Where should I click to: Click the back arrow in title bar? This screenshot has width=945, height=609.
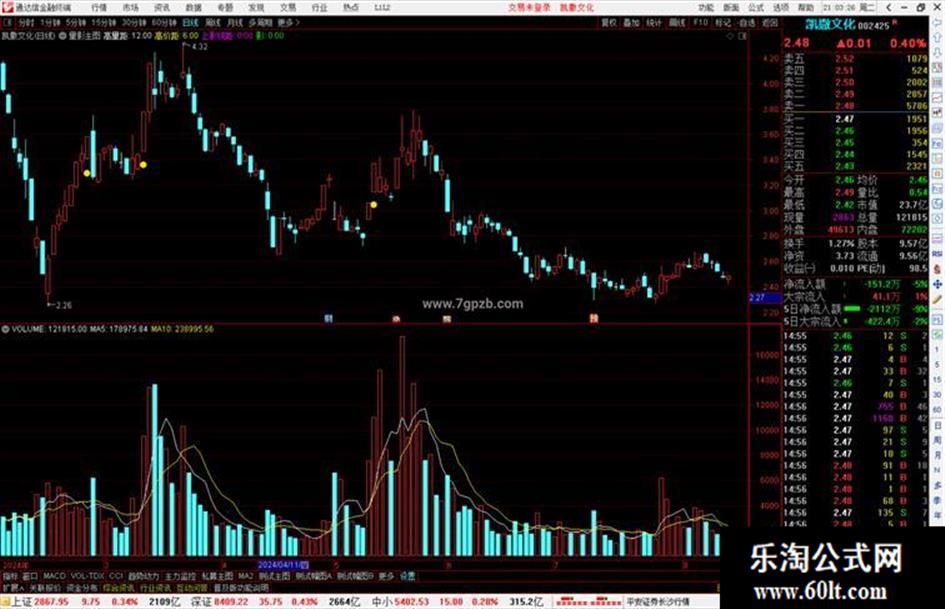[x=888, y=8]
